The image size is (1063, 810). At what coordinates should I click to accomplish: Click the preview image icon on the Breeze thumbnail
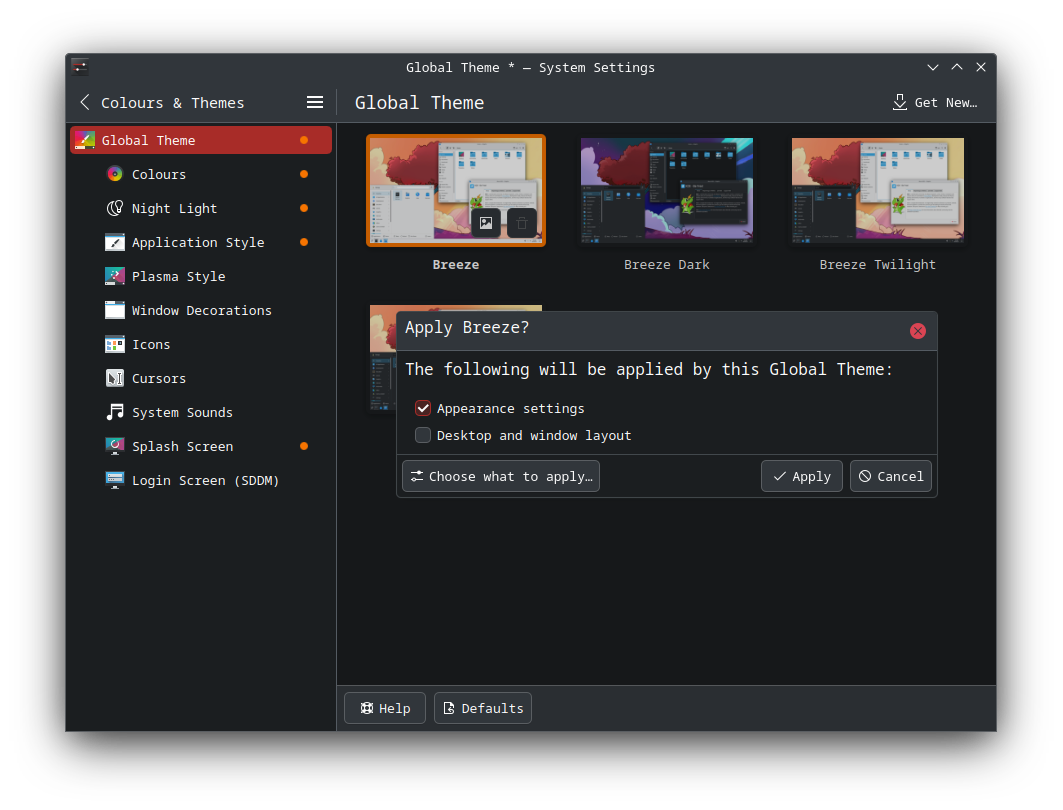[x=486, y=223]
